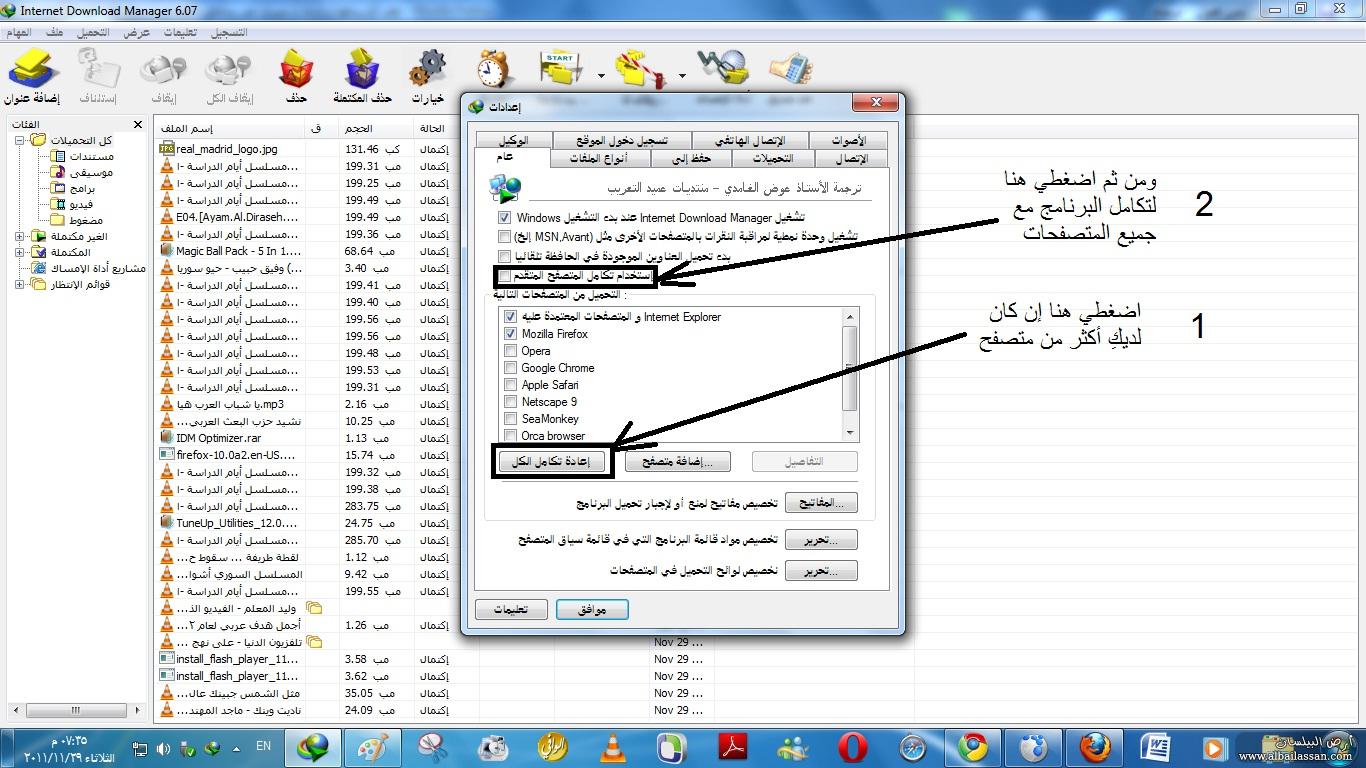Toggle Internet Explorer browser checkbox
1366x768 pixels.
tap(511, 317)
